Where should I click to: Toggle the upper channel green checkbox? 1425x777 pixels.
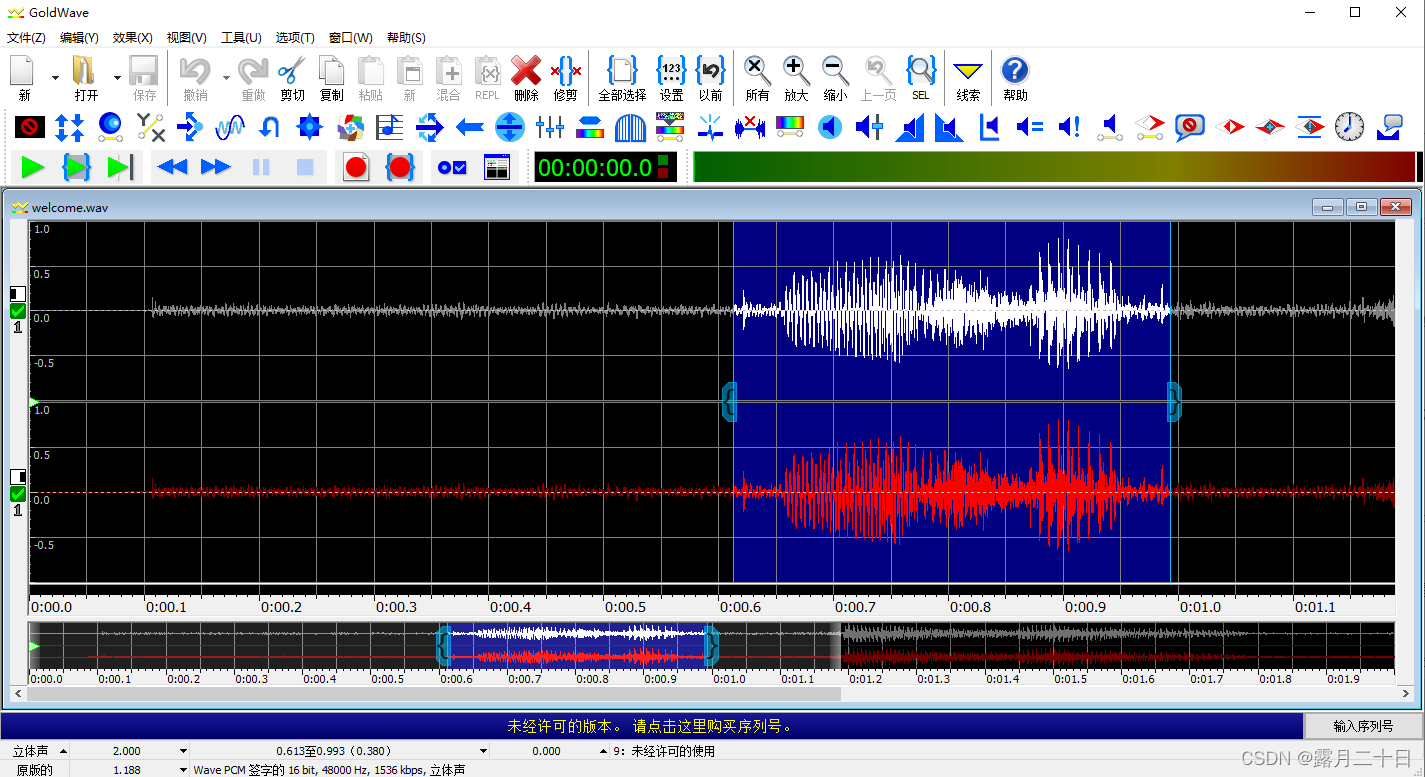coord(18,311)
